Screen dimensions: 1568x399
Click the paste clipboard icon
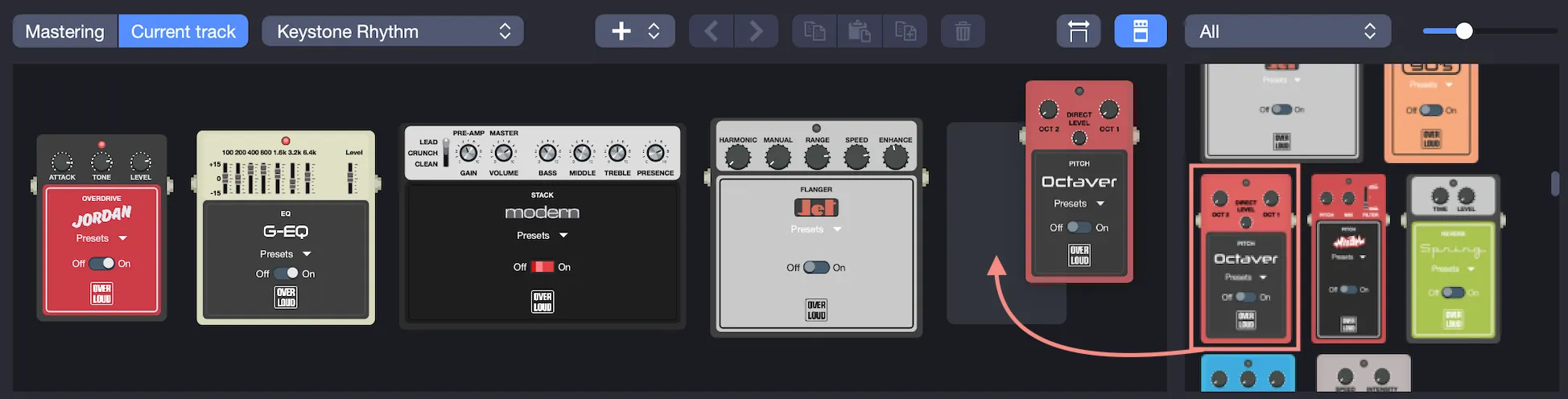(860, 31)
